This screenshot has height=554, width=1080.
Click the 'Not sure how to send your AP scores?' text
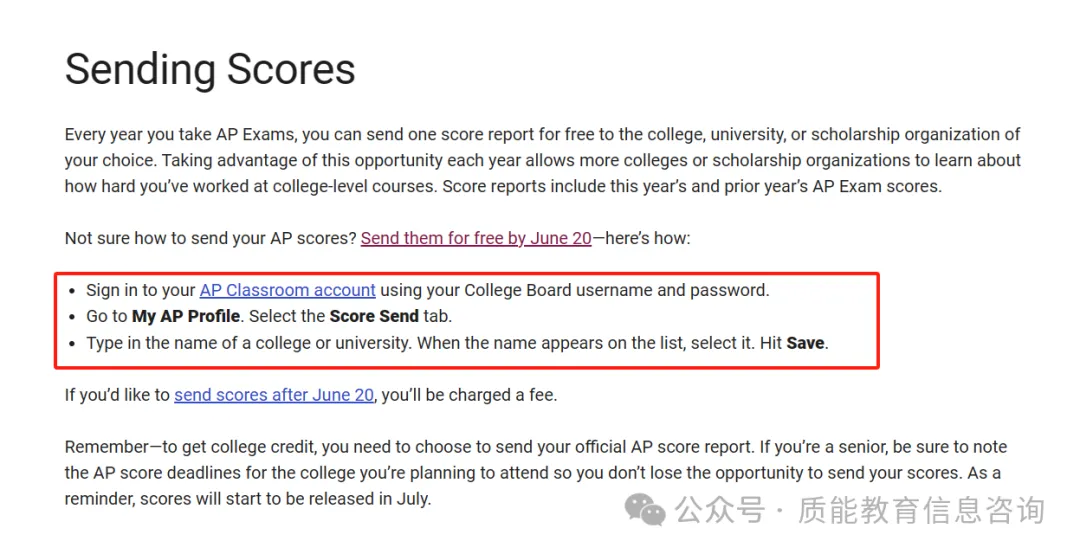(211, 238)
